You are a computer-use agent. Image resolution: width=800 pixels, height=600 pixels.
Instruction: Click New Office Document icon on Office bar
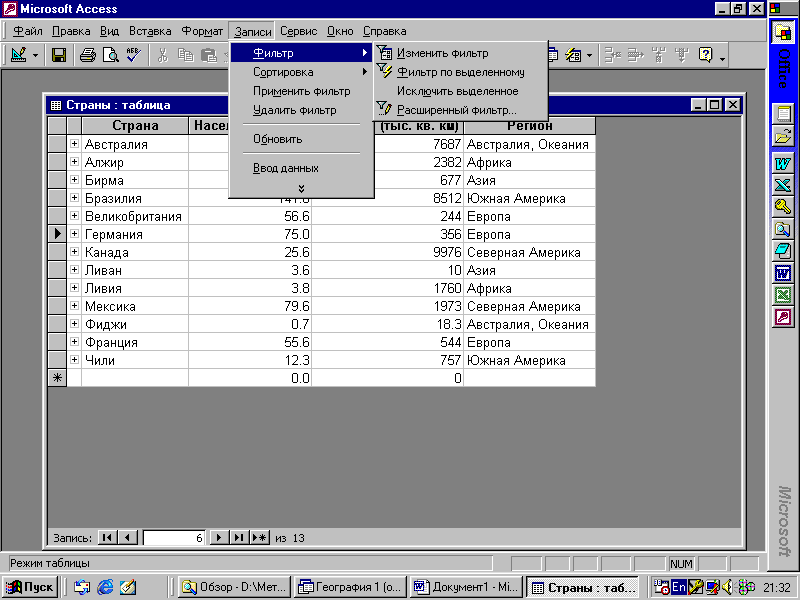[x=783, y=113]
